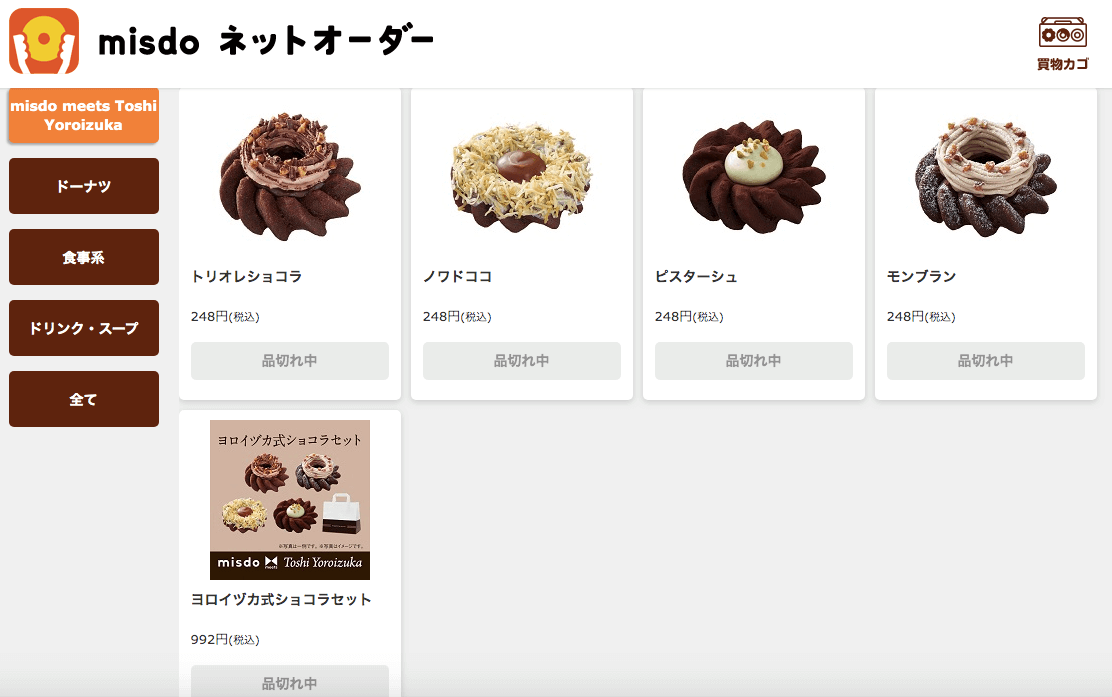
Task: Click the ピスターシュ donut image
Action: point(754,175)
